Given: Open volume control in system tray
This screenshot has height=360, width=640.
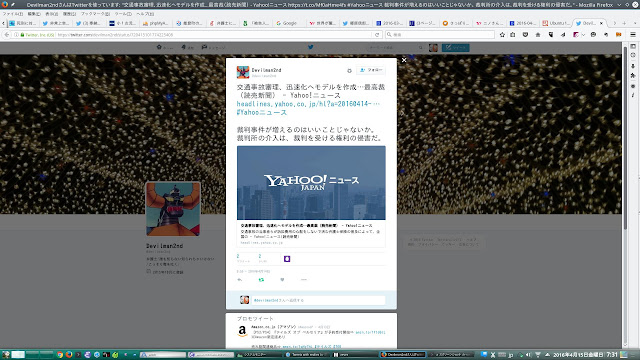Looking at the screenshot, I should pos(529,355).
